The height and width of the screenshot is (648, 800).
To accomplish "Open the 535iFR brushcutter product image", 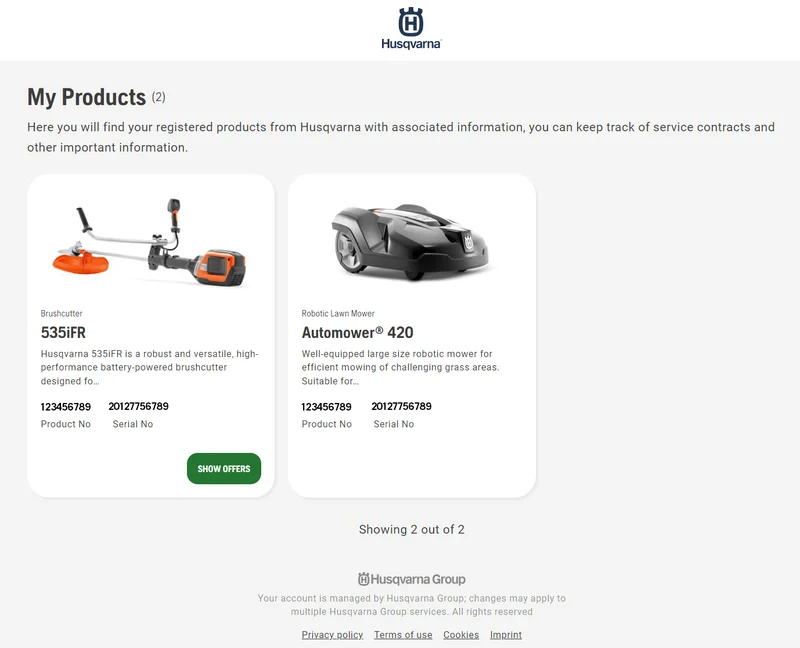I will [x=150, y=241].
